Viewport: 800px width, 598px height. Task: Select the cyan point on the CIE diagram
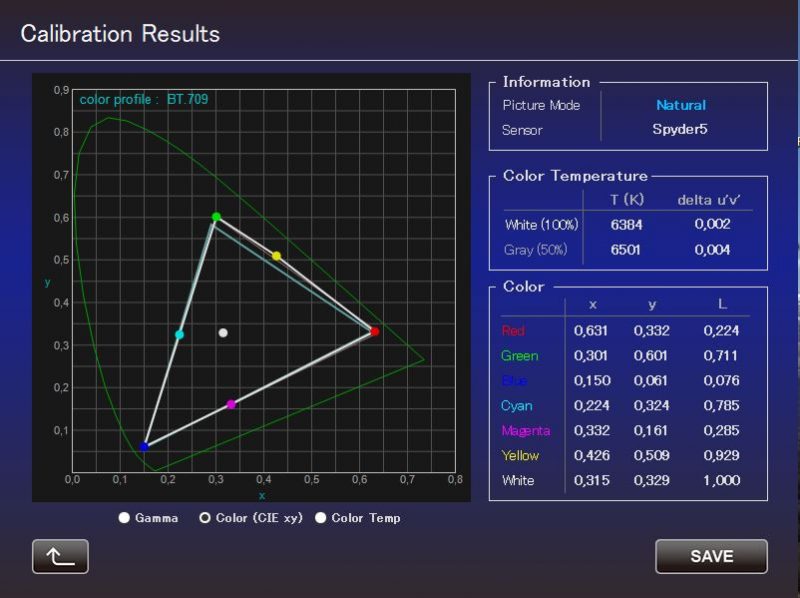[x=180, y=335]
